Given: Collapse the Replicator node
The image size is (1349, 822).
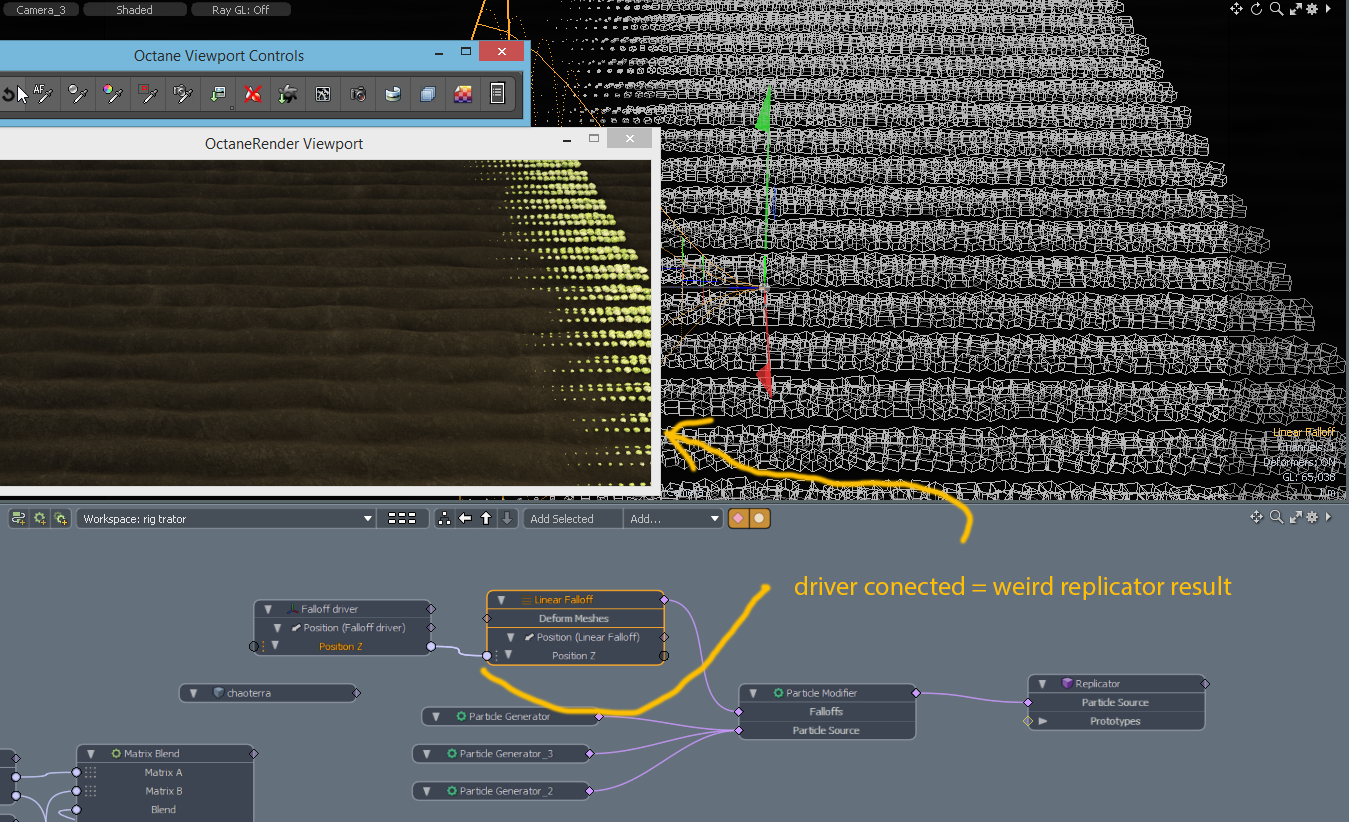Looking at the screenshot, I should point(1042,684).
